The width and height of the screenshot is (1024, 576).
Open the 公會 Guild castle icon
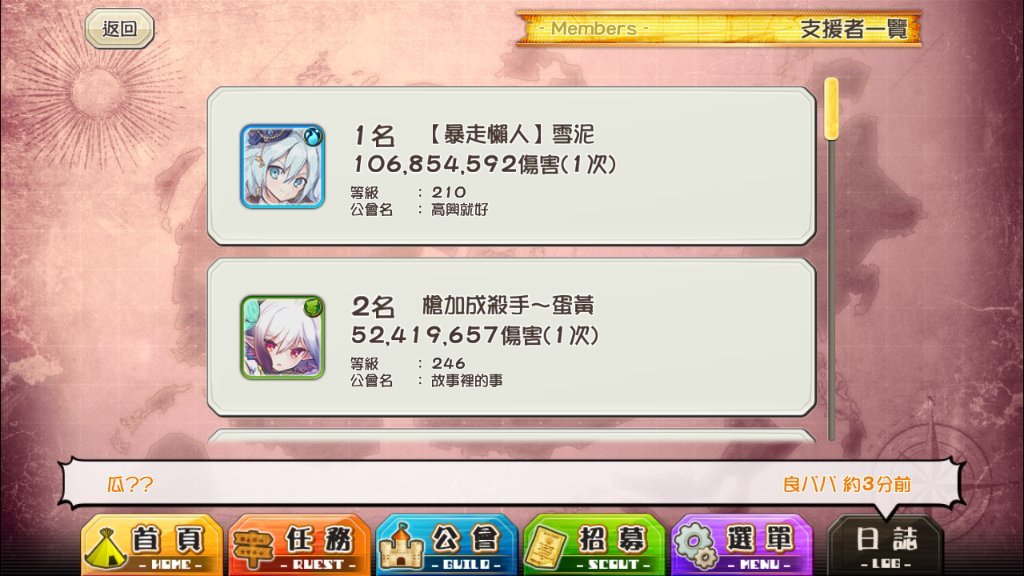click(402, 546)
